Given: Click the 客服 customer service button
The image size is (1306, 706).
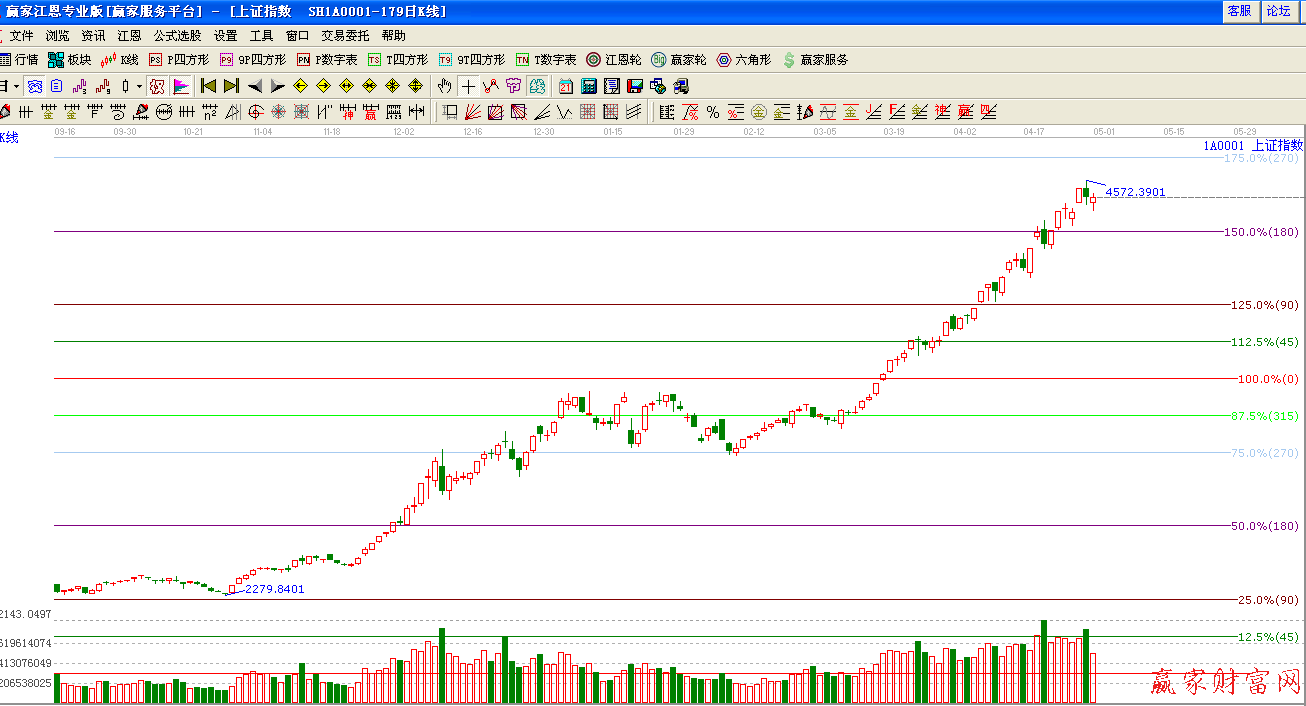Looking at the screenshot, I should click(1239, 11).
